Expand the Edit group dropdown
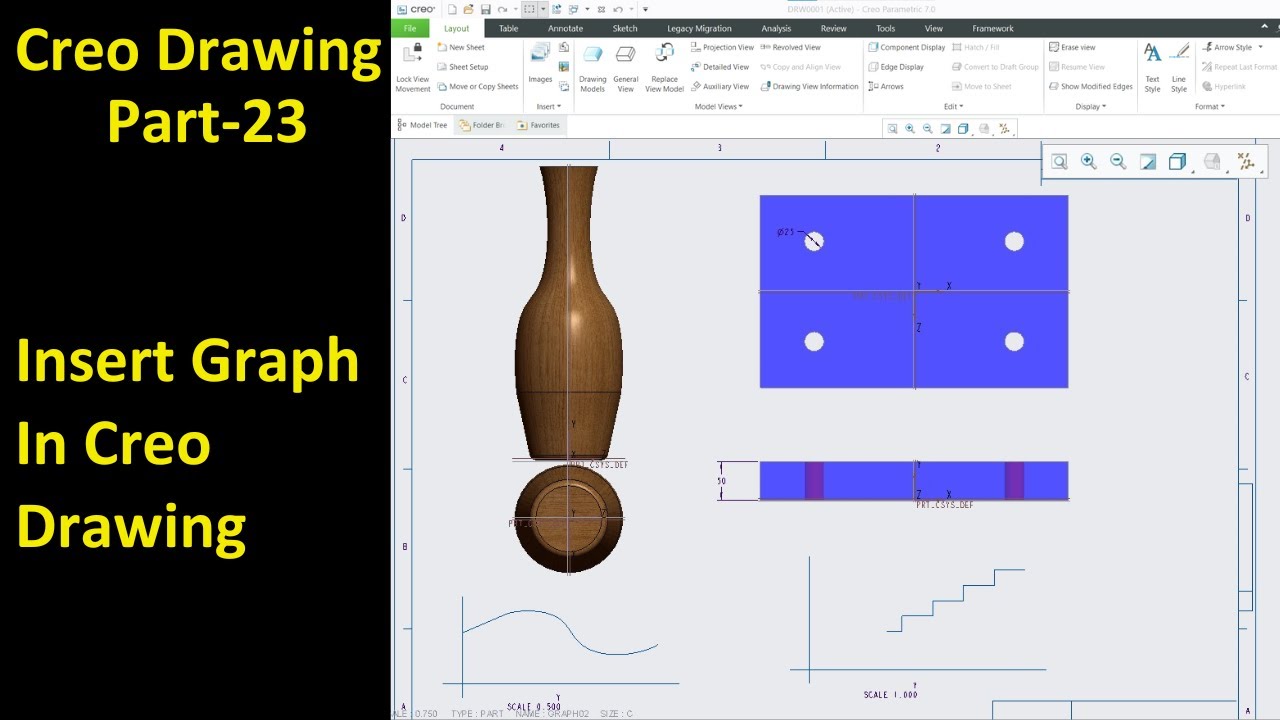This screenshot has width=1280, height=720. (954, 106)
